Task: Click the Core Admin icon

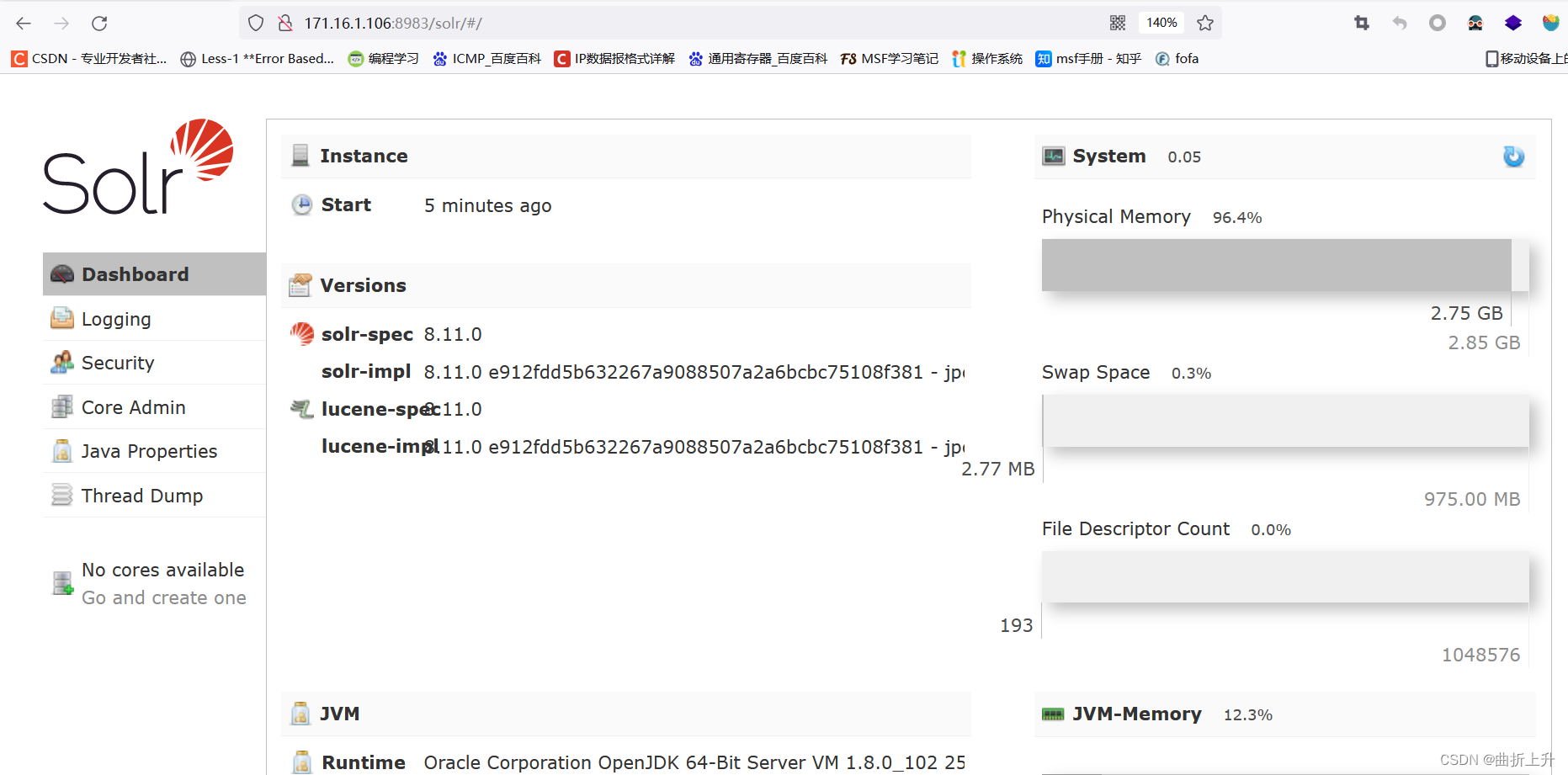Action: 62,407
